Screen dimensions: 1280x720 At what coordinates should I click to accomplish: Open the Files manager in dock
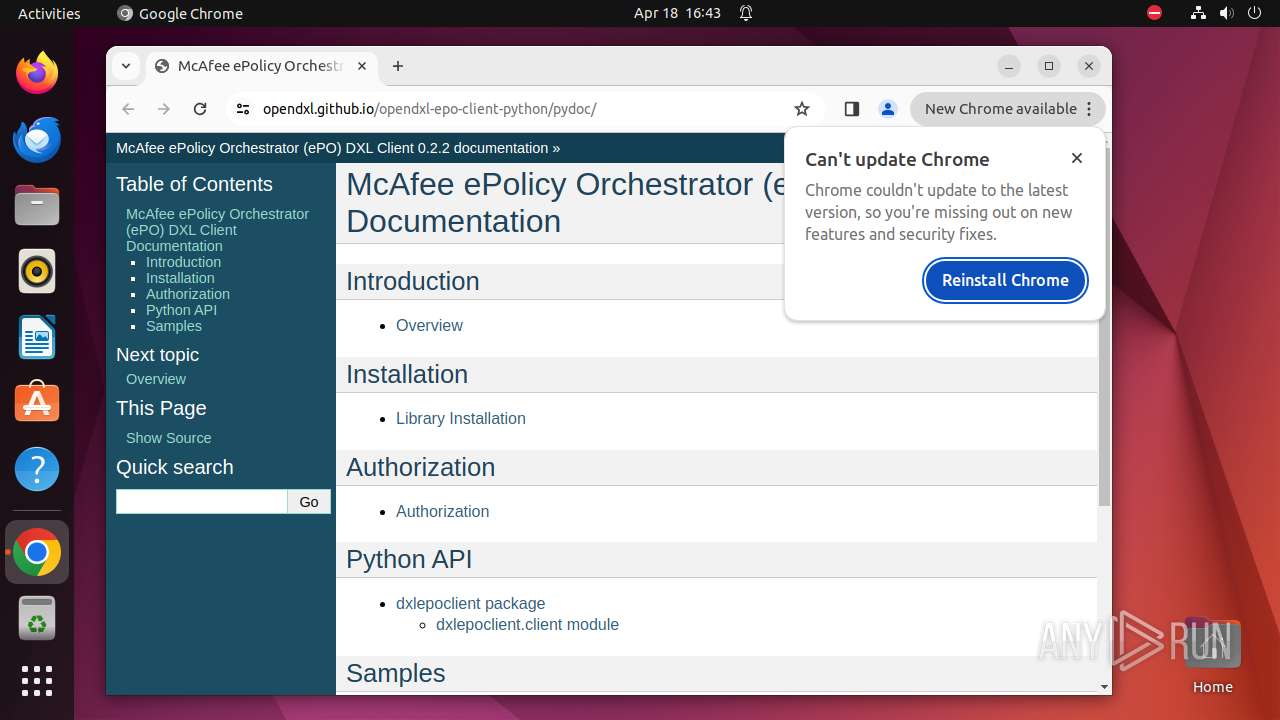[37, 205]
